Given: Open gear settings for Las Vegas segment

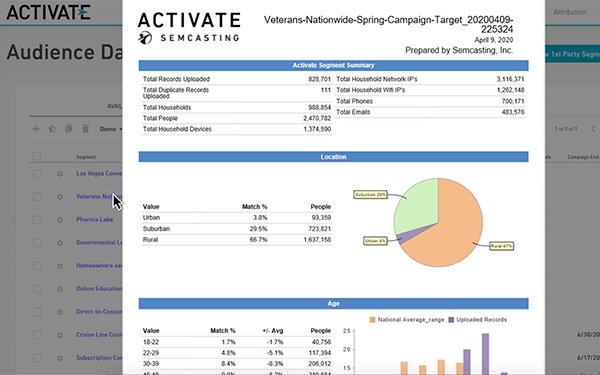Looking at the screenshot, I should click(60, 174).
